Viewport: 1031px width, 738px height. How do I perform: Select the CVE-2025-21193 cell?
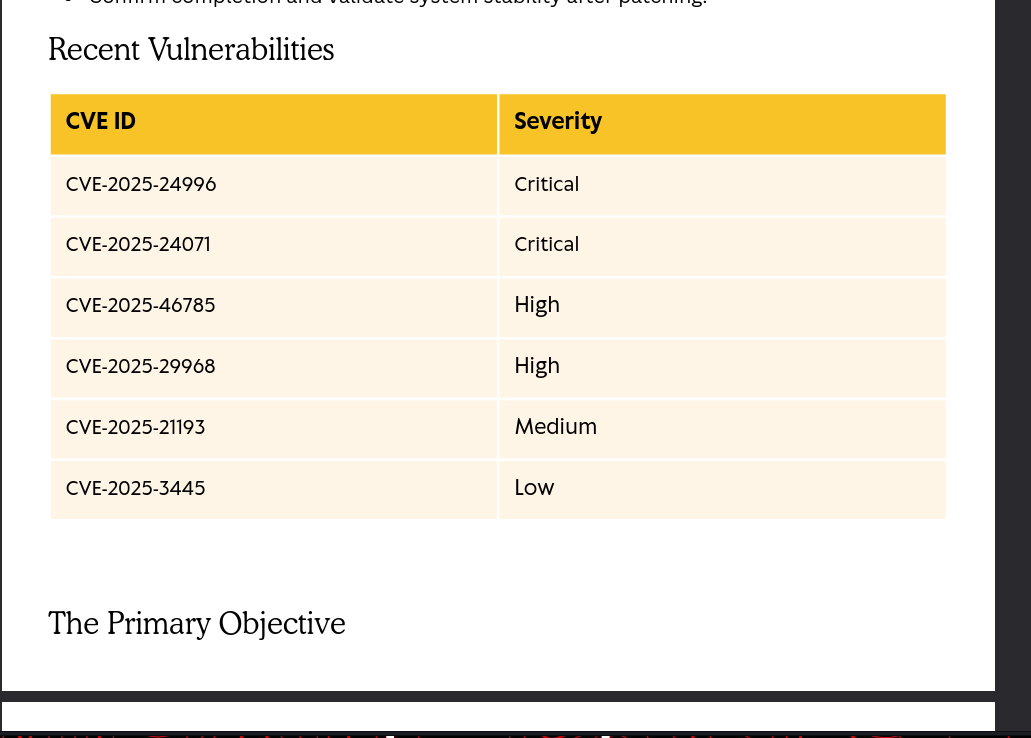(x=136, y=428)
